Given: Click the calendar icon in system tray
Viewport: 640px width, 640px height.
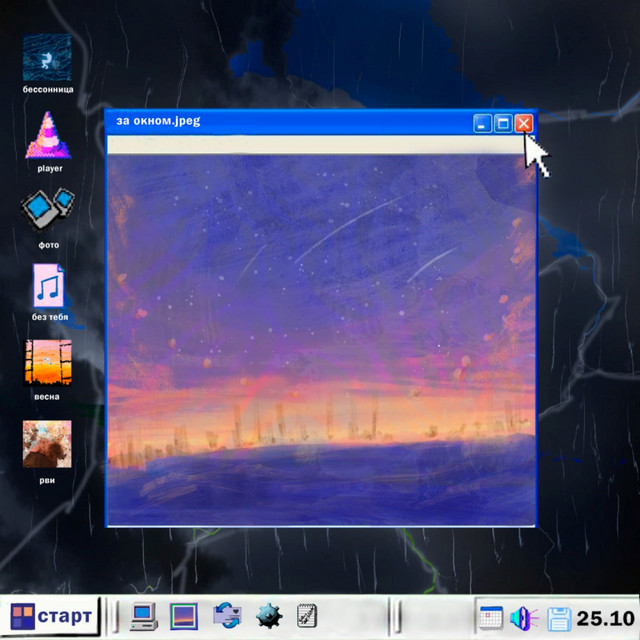Looking at the screenshot, I should click(490, 617).
